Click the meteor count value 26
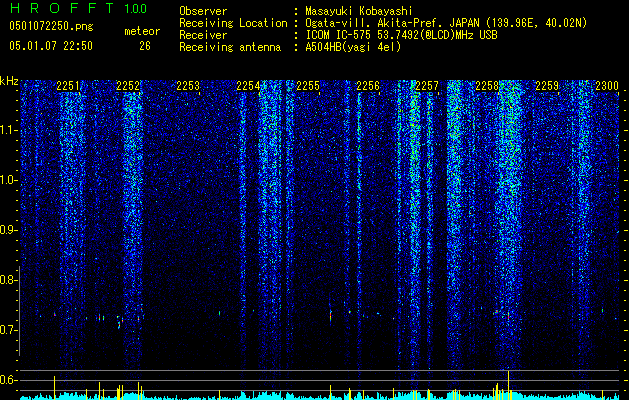Viewport: 629px width, 400px height. pos(145,46)
